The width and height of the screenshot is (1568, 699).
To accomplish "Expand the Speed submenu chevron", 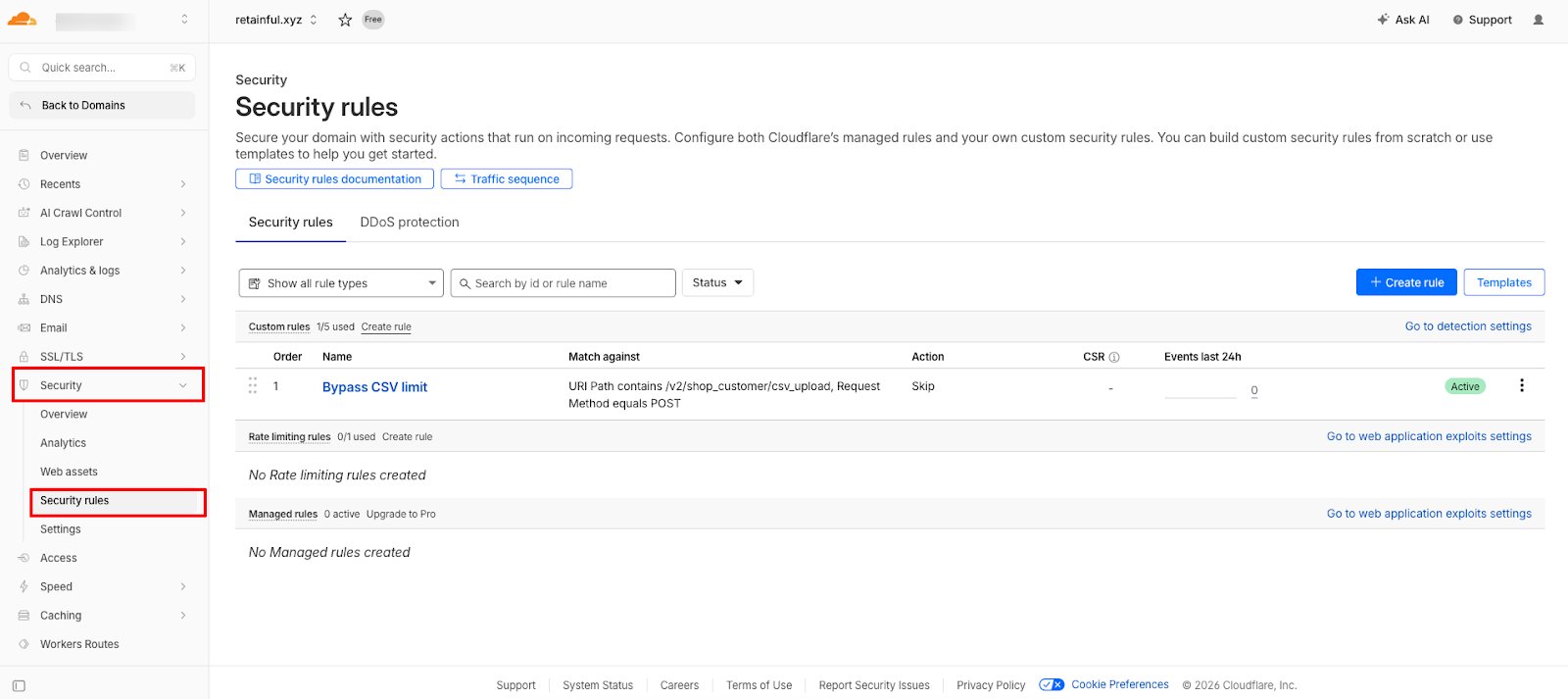I will (183, 586).
